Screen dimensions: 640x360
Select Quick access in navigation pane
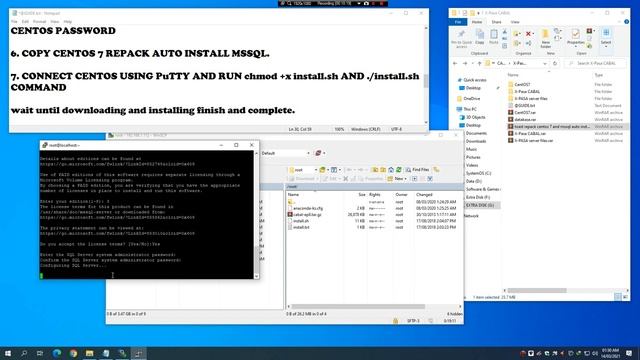[474, 80]
